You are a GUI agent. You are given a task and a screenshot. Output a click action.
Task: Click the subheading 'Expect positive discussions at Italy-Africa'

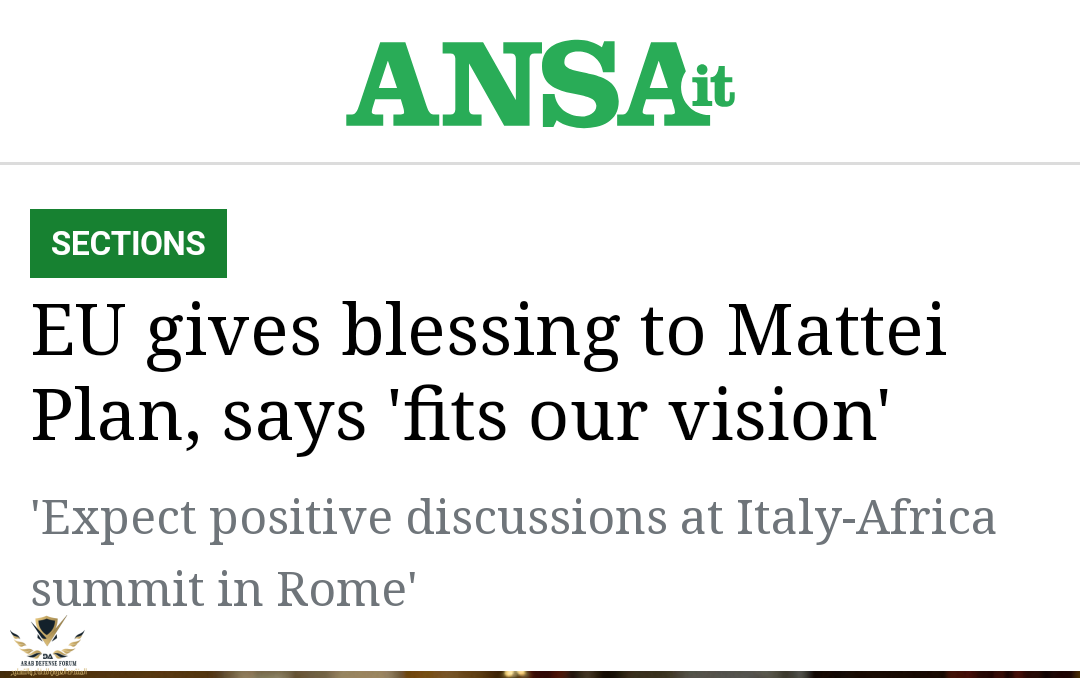point(514,520)
